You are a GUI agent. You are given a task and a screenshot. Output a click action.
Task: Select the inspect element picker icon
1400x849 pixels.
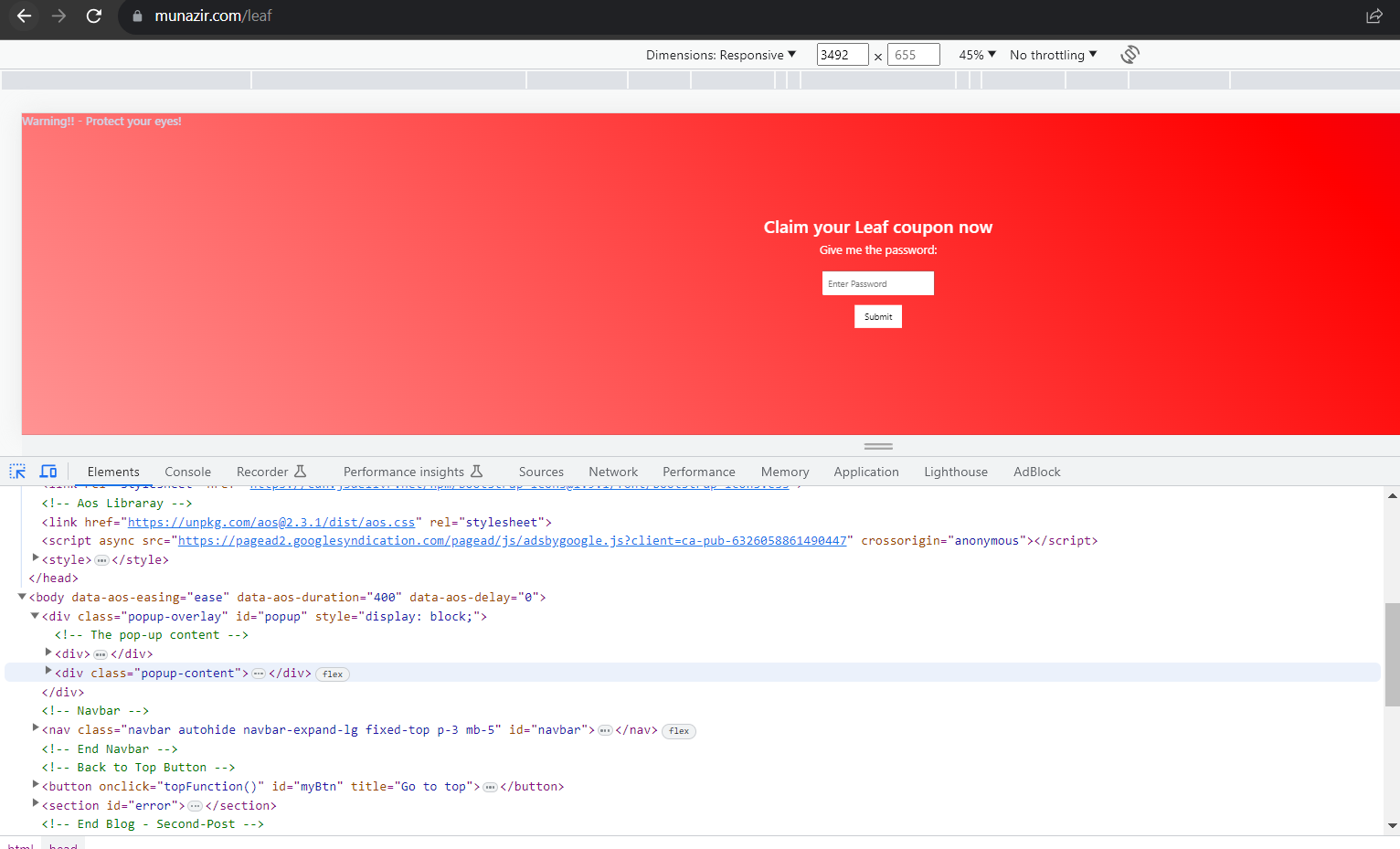[x=16, y=471]
